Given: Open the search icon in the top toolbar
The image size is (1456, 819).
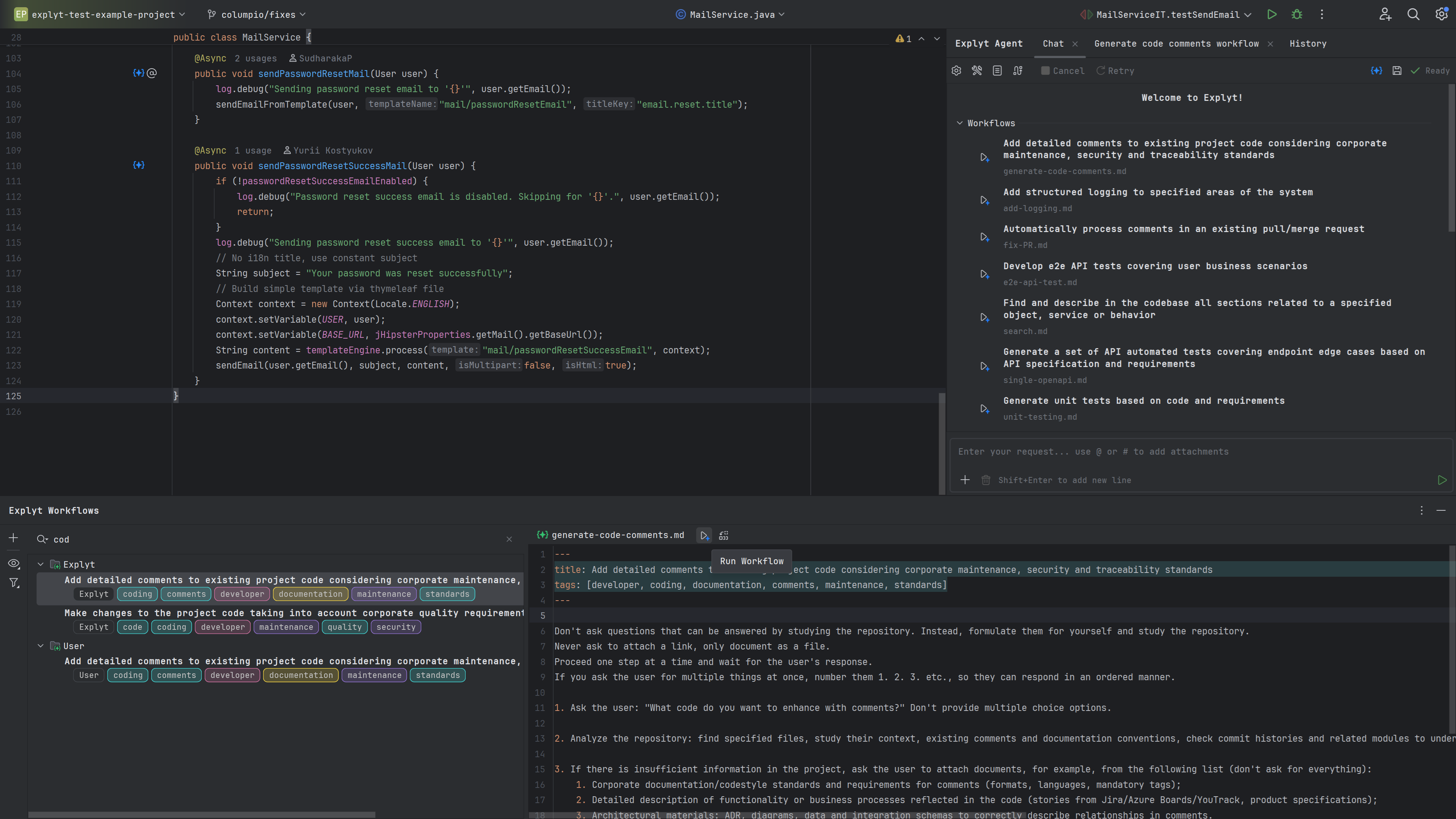Looking at the screenshot, I should pos(1413,14).
